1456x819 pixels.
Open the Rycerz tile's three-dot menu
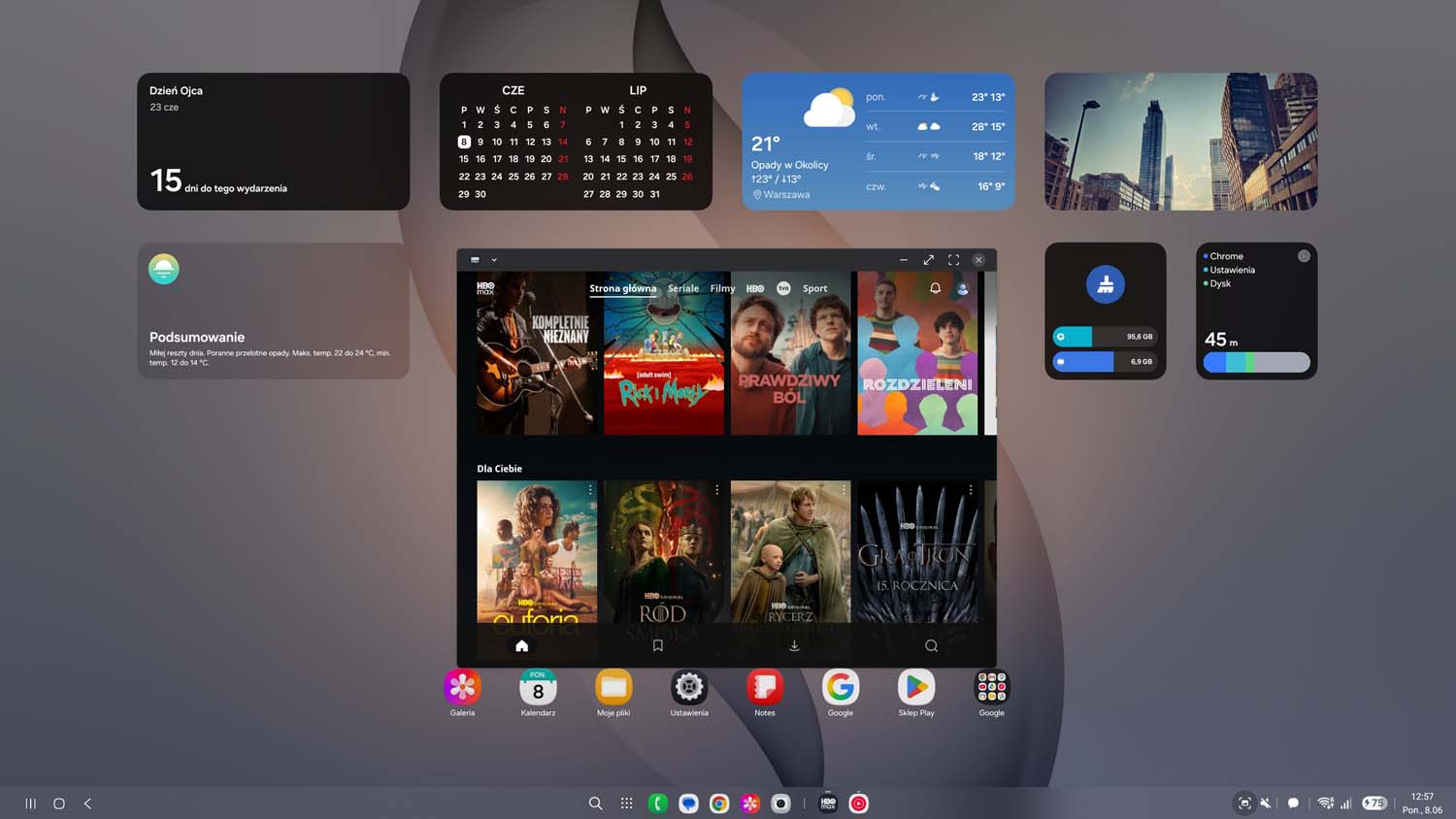844,490
